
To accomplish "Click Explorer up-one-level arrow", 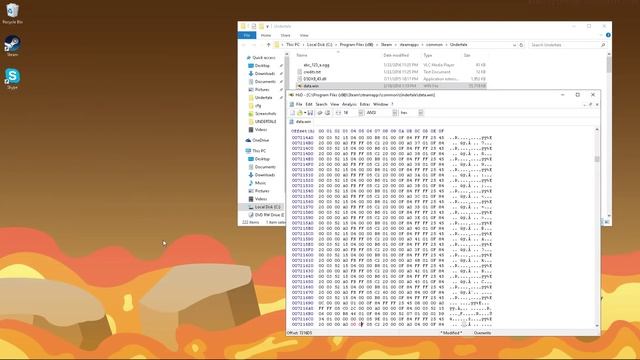I will tap(269, 45).
